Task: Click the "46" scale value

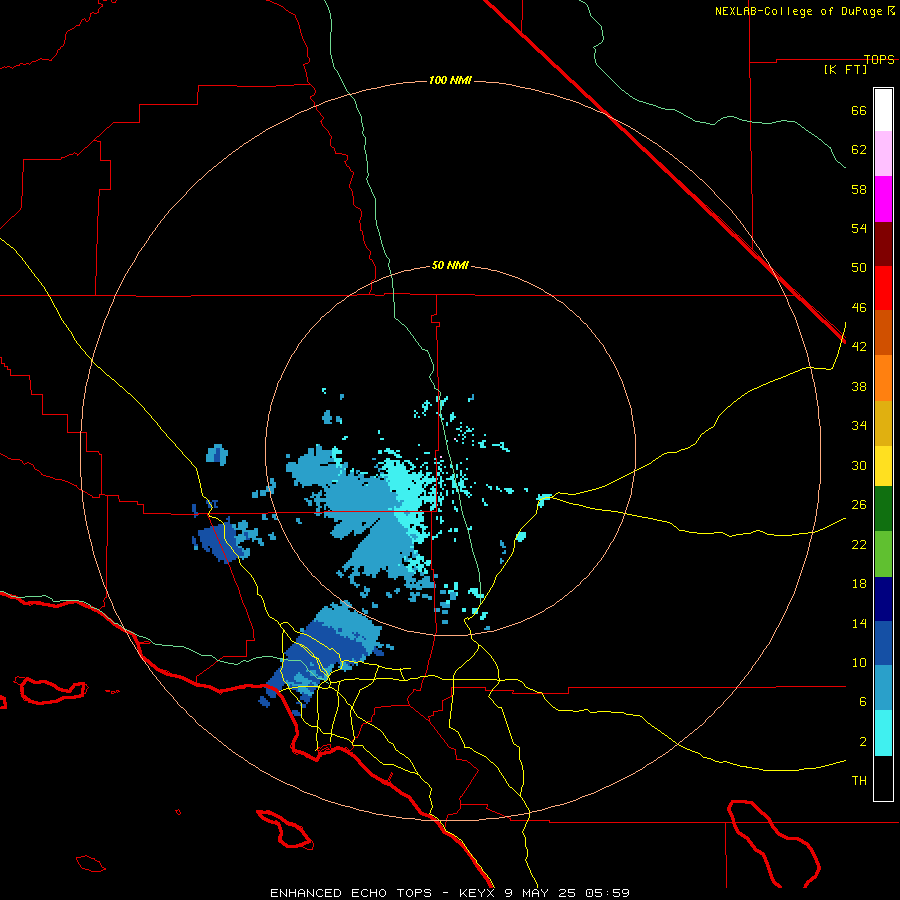Action: click(859, 308)
